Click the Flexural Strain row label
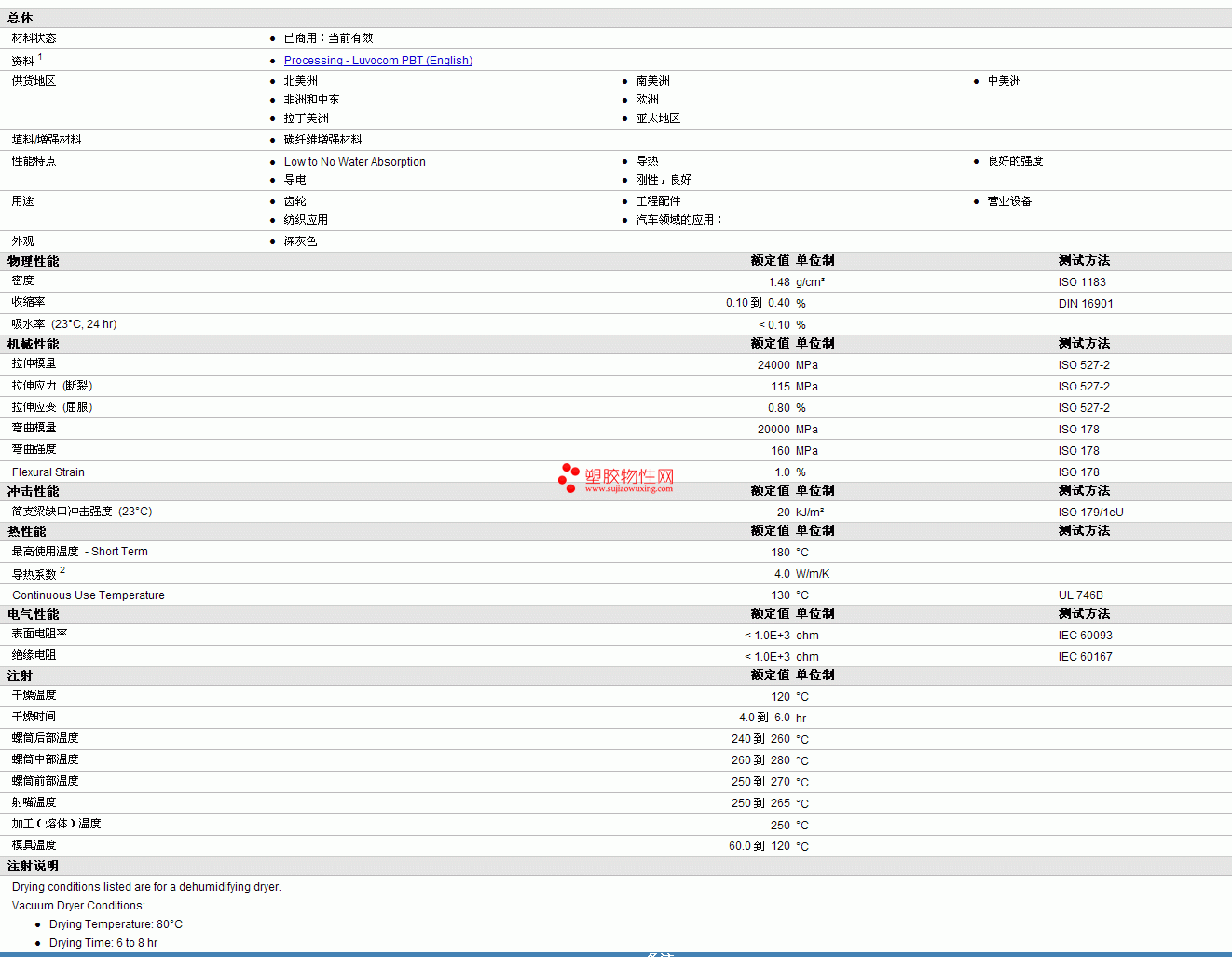Screen dimensions: 1232x957 click(48, 472)
